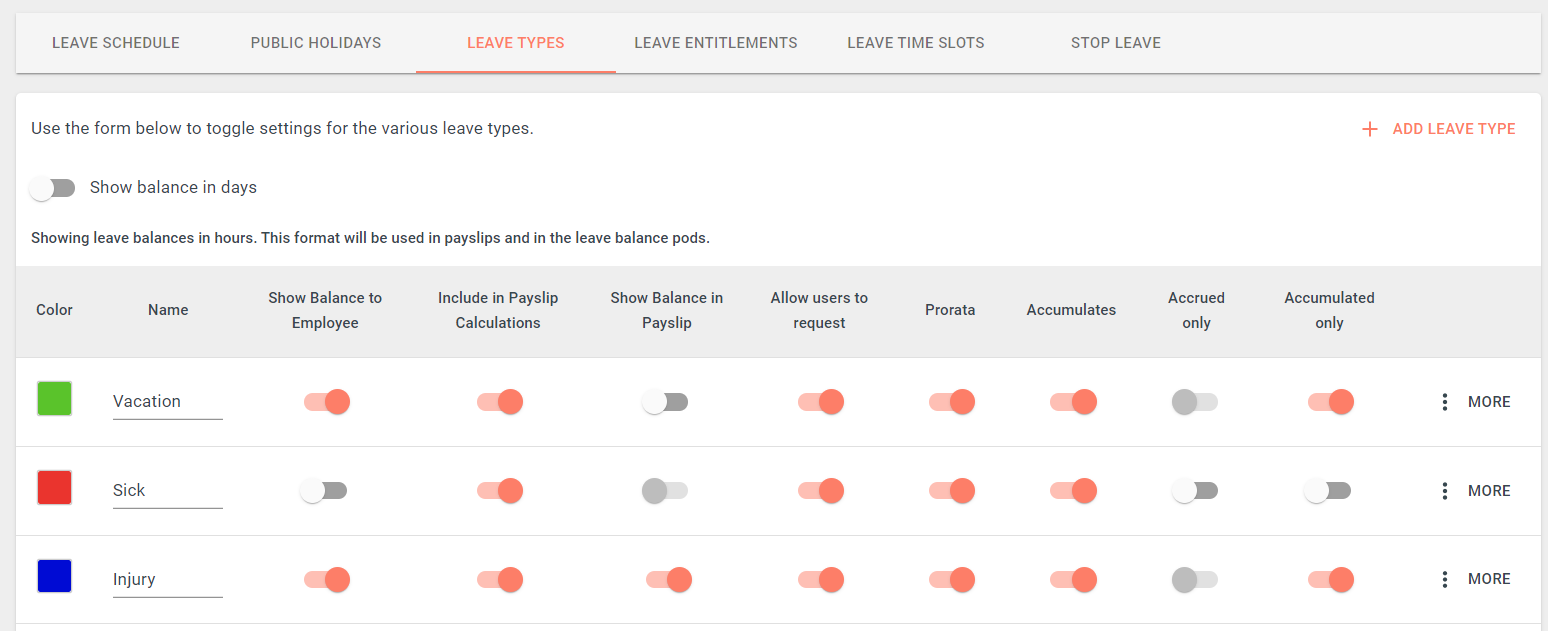Toggle Injury Allow users to request
1548x631 pixels.
pos(820,579)
